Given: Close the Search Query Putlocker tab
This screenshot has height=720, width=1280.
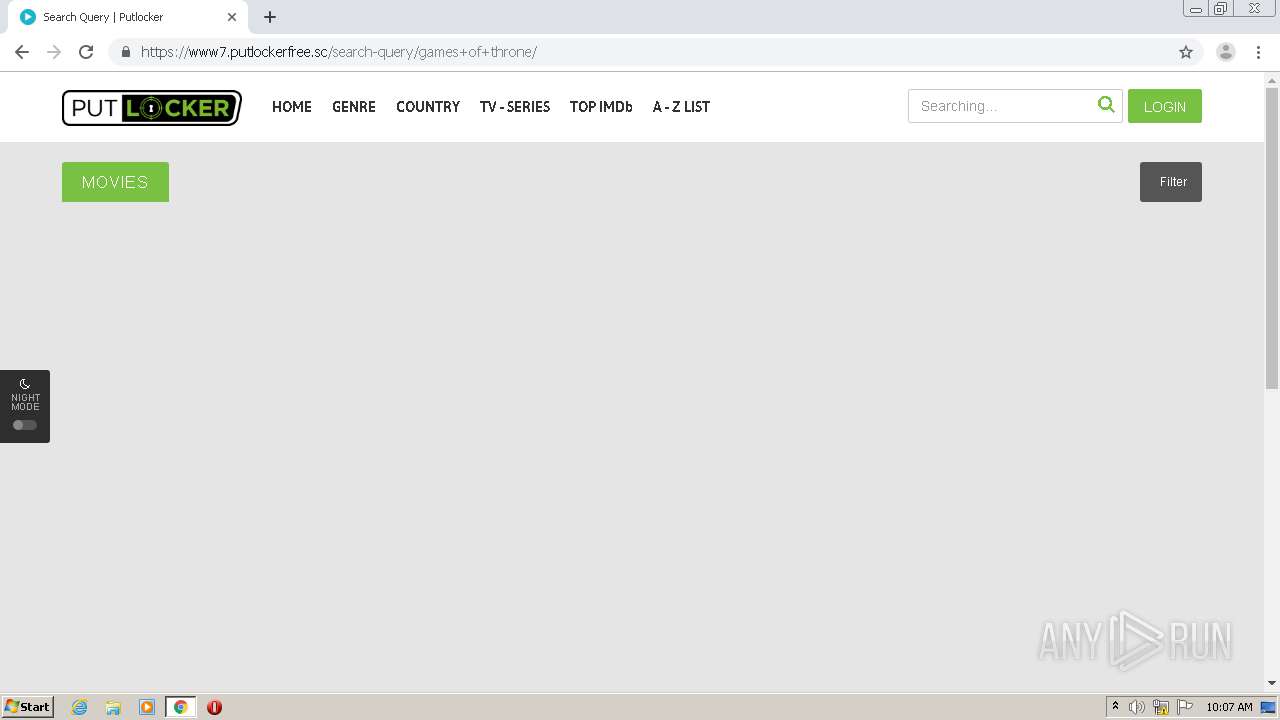Looking at the screenshot, I should pyautogui.click(x=232, y=17).
